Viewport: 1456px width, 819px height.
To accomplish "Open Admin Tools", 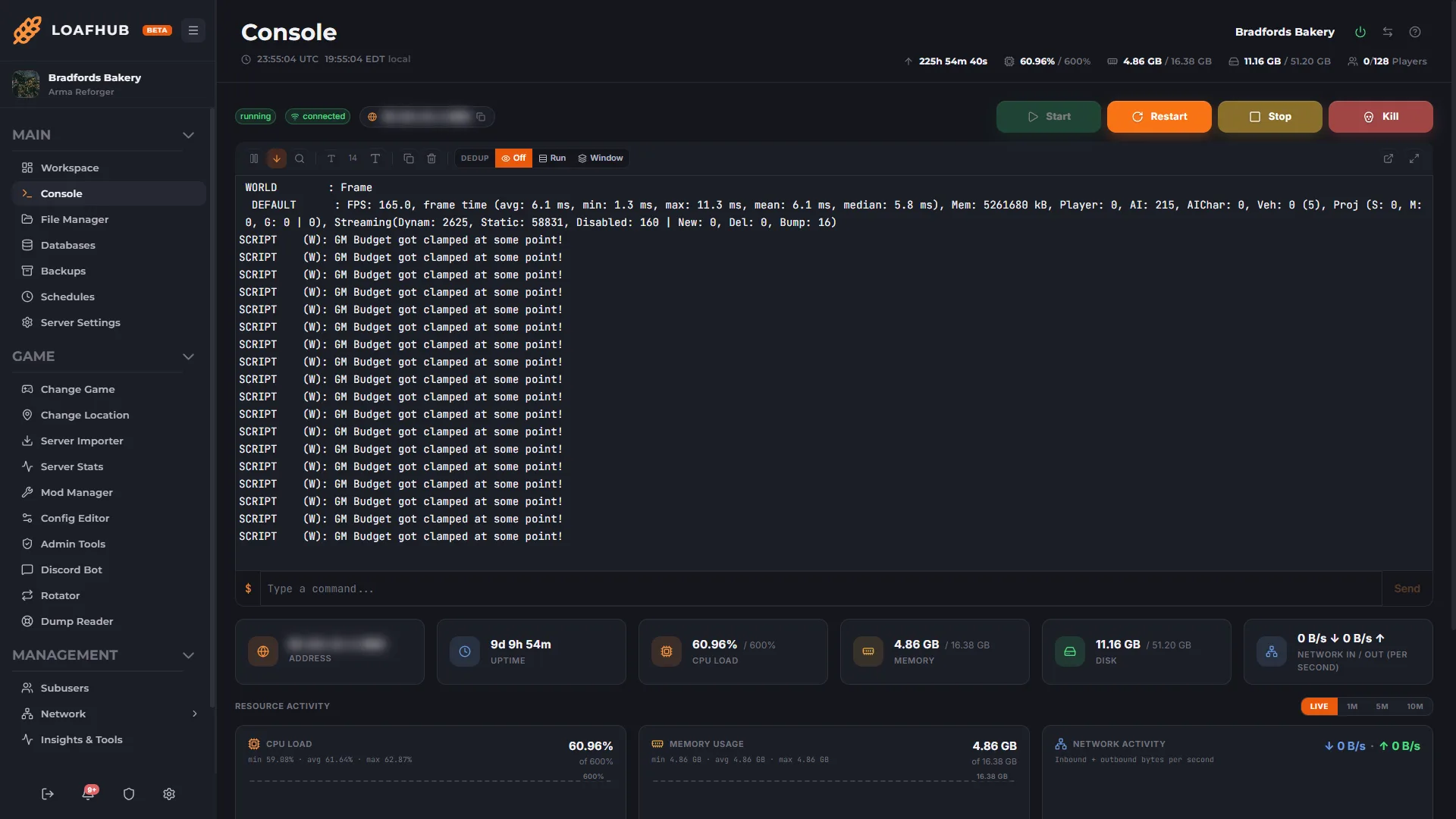I will [108, 544].
